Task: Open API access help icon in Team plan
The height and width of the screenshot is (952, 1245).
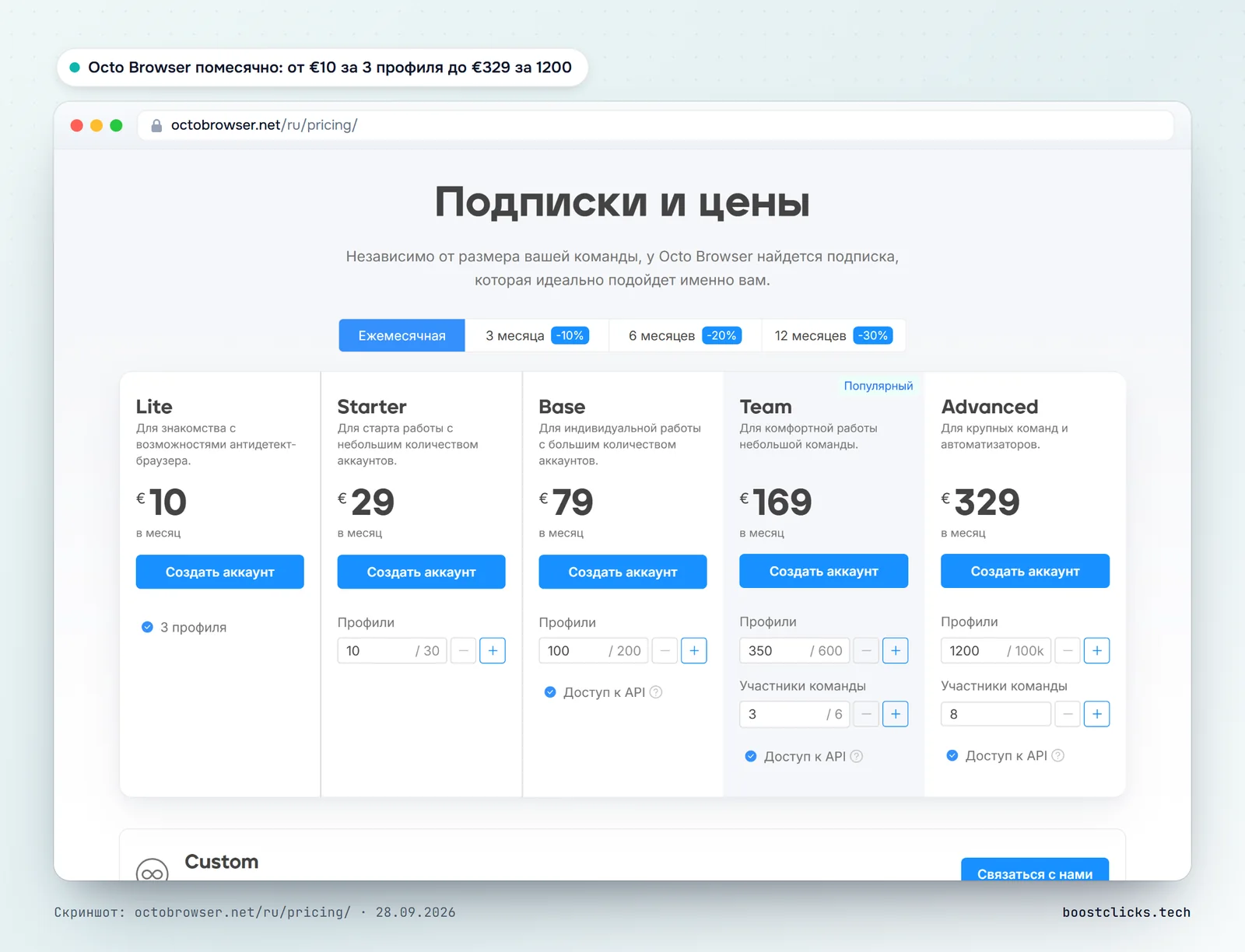Action: [857, 756]
